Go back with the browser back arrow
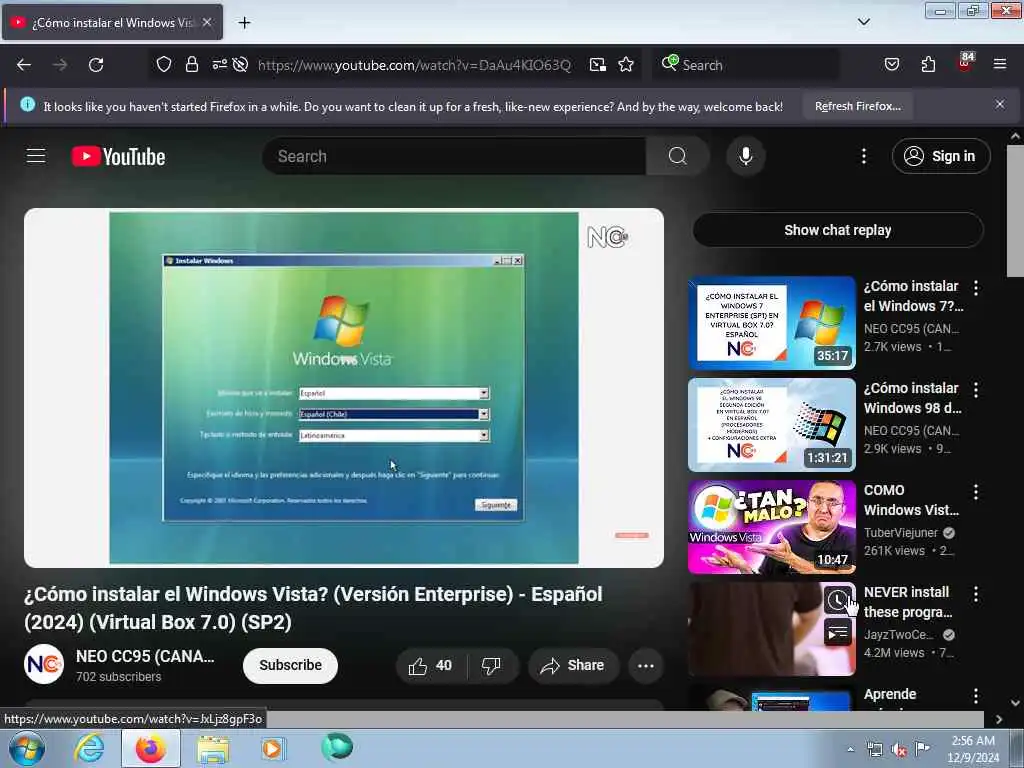This screenshot has width=1024, height=768. pos(24,65)
